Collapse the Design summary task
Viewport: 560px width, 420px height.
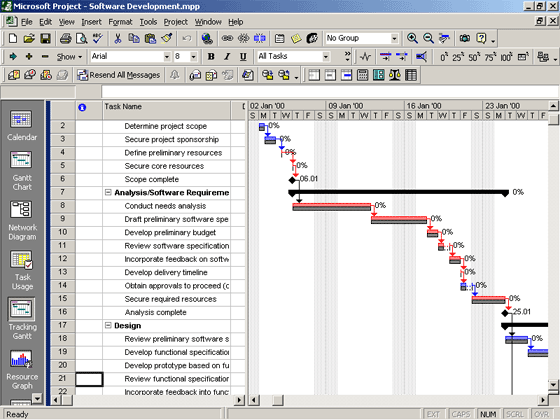coord(108,325)
